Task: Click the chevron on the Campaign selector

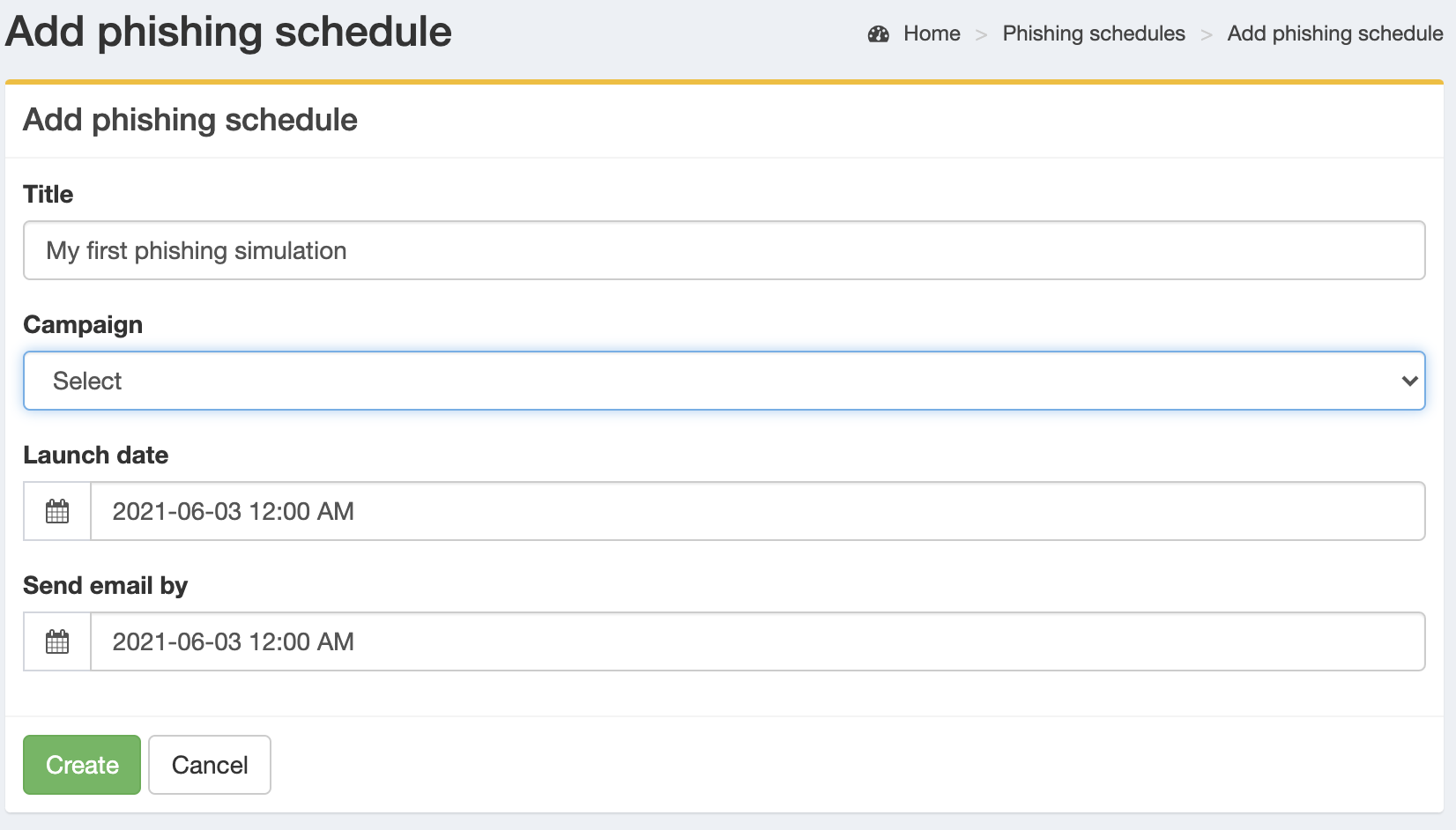Action: 1410,380
